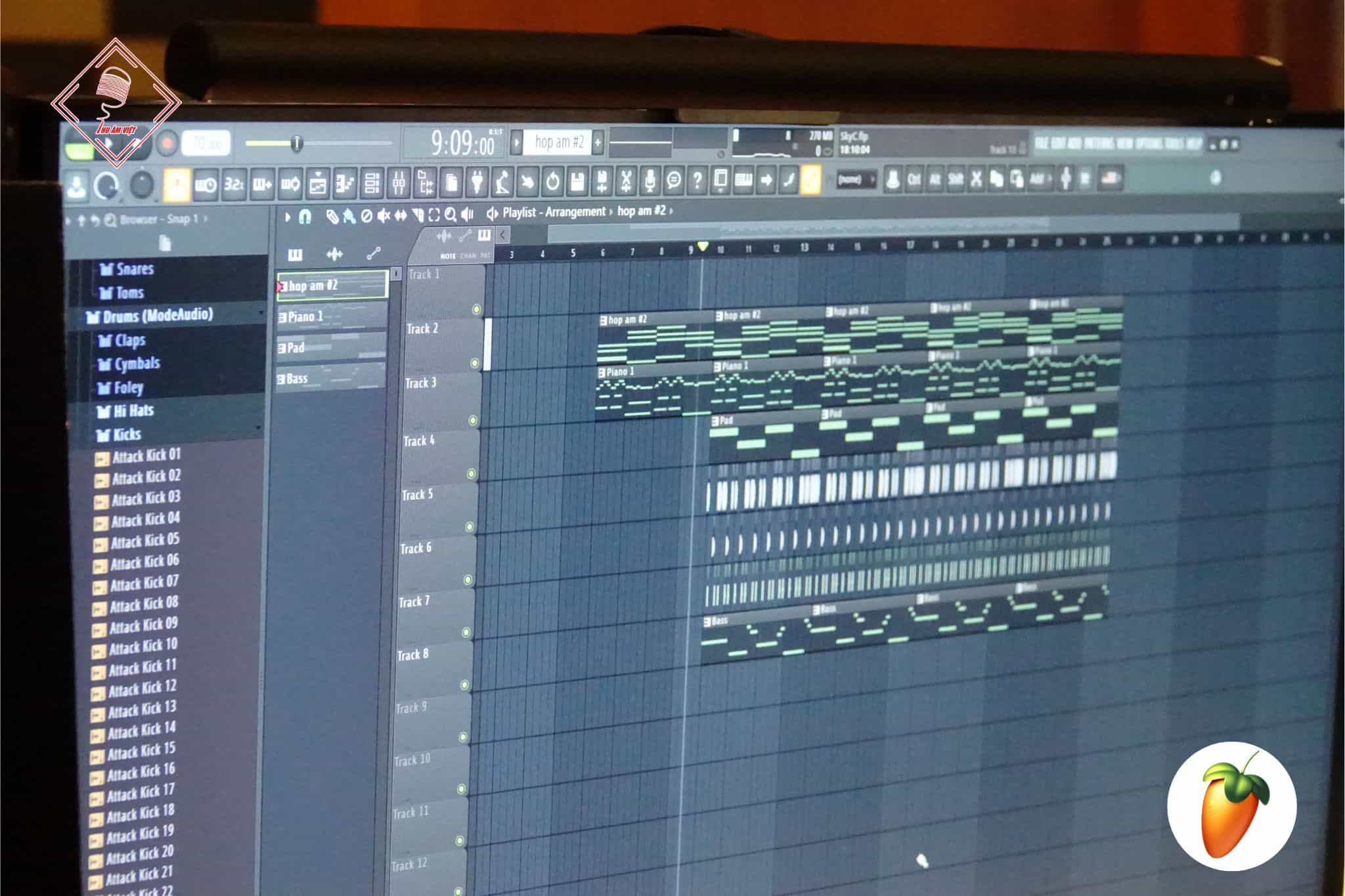Click the save floppy disk icon
Image resolution: width=1345 pixels, height=896 pixels.
(577, 181)
